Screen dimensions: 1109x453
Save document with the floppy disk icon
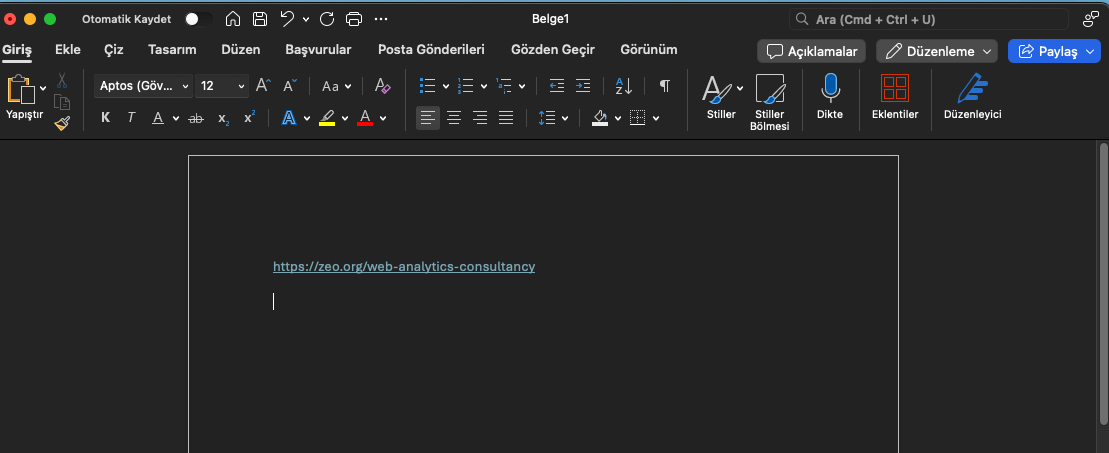point(260,19)
